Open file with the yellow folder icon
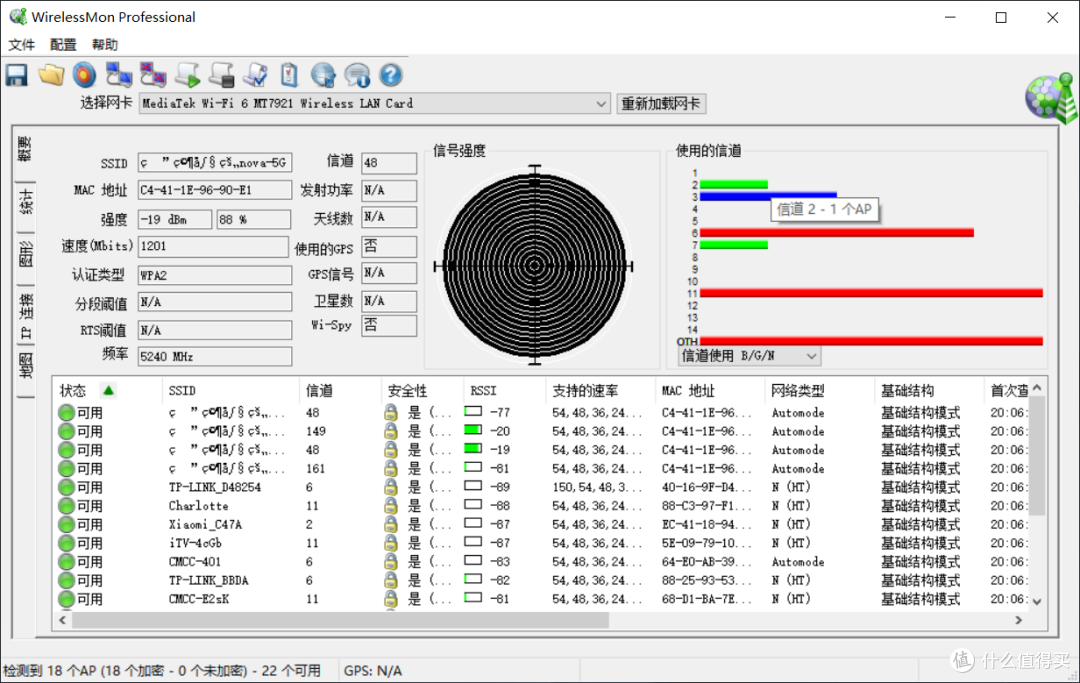The image size is (1080, 683). pos(51,75)
